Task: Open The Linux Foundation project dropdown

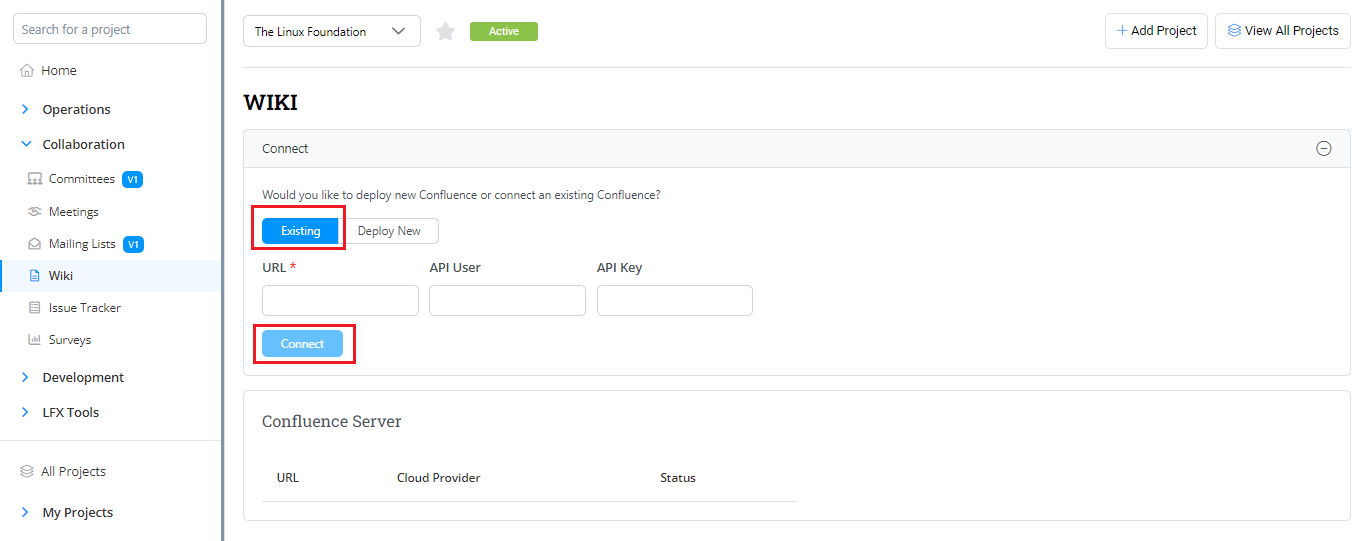Action: pyautogui.click(x=331, y=32)
